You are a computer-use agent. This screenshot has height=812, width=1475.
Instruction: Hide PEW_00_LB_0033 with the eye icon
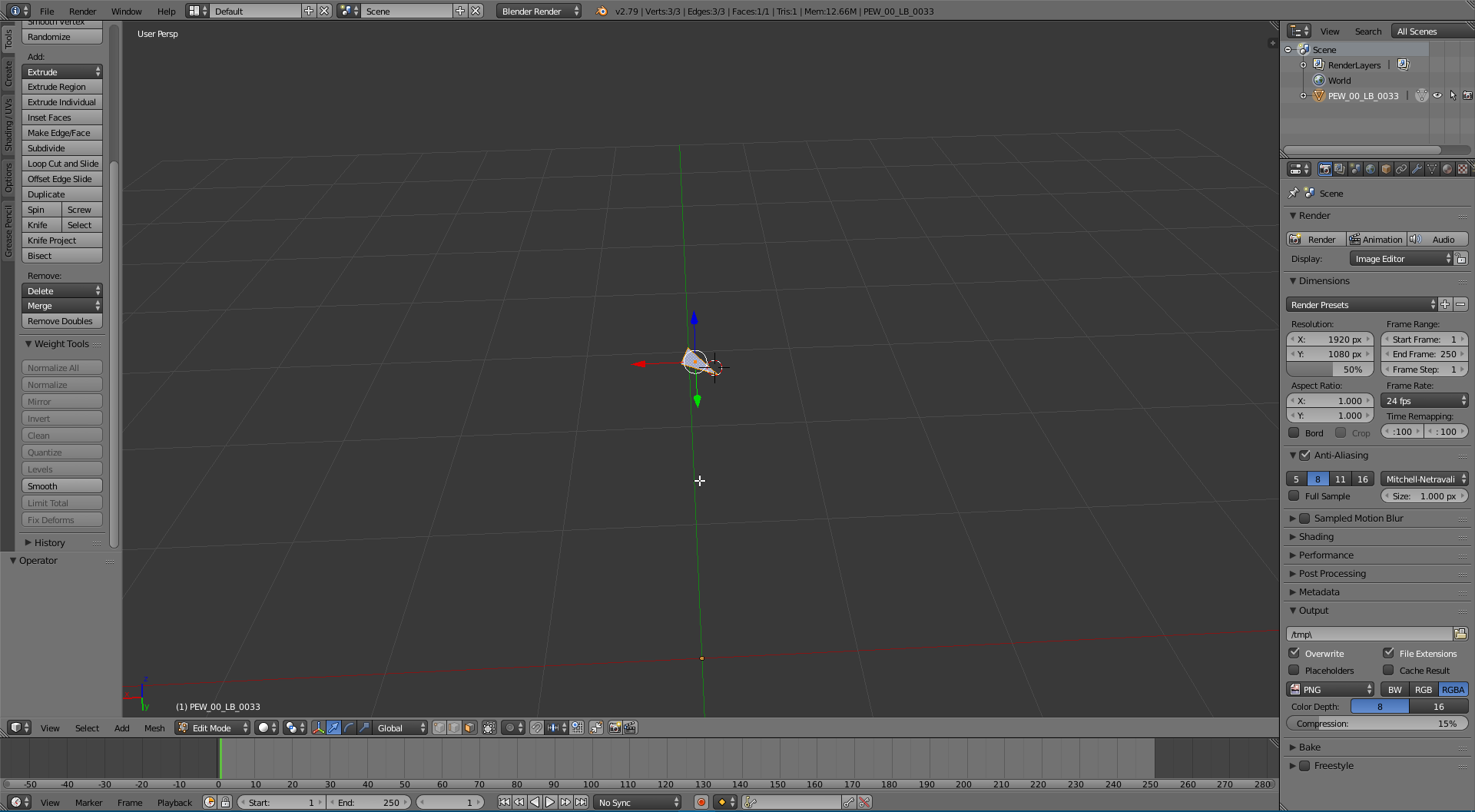click(x=1437, y=96)
